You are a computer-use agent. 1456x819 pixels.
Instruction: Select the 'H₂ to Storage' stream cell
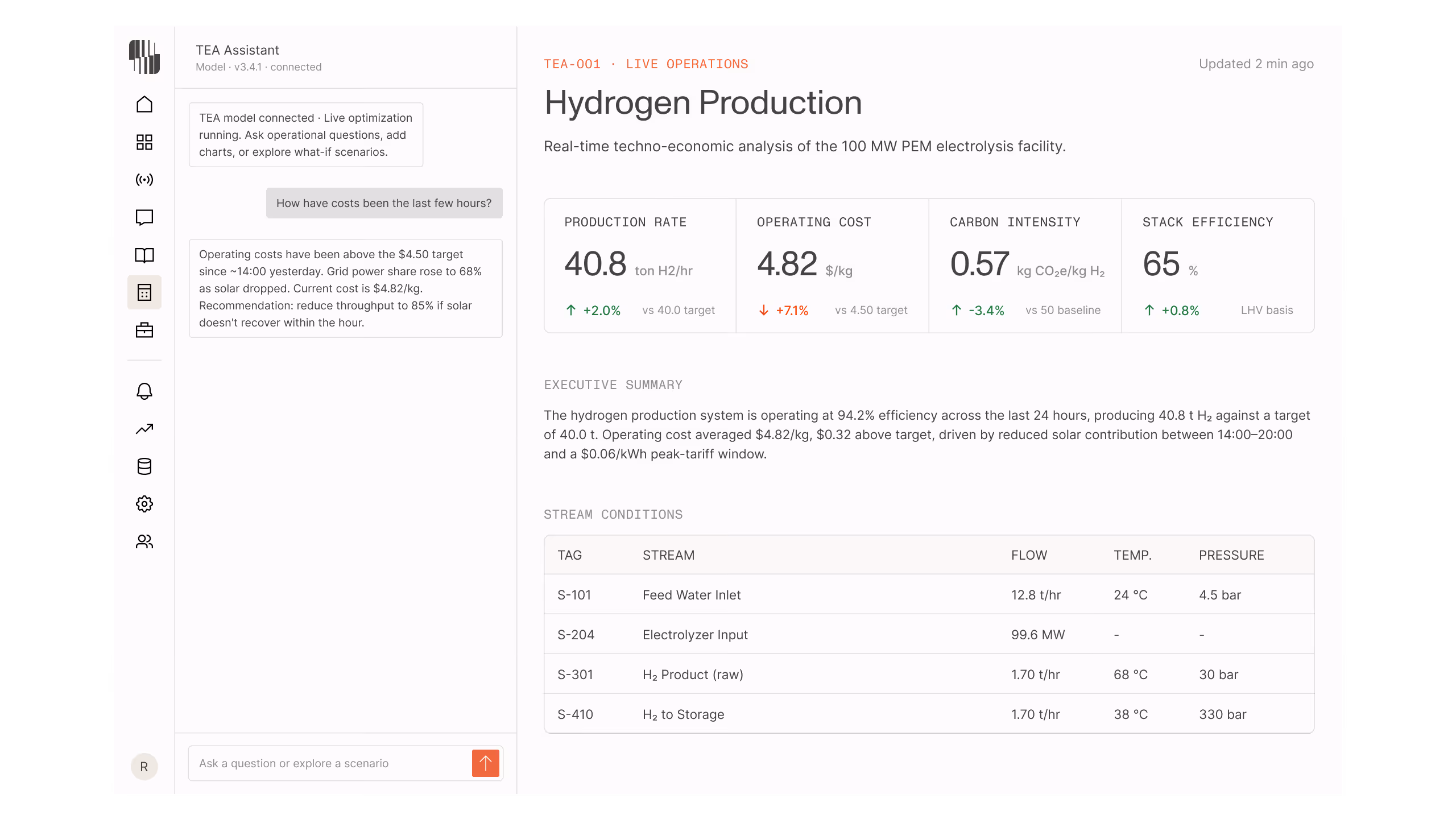[683, 714]
